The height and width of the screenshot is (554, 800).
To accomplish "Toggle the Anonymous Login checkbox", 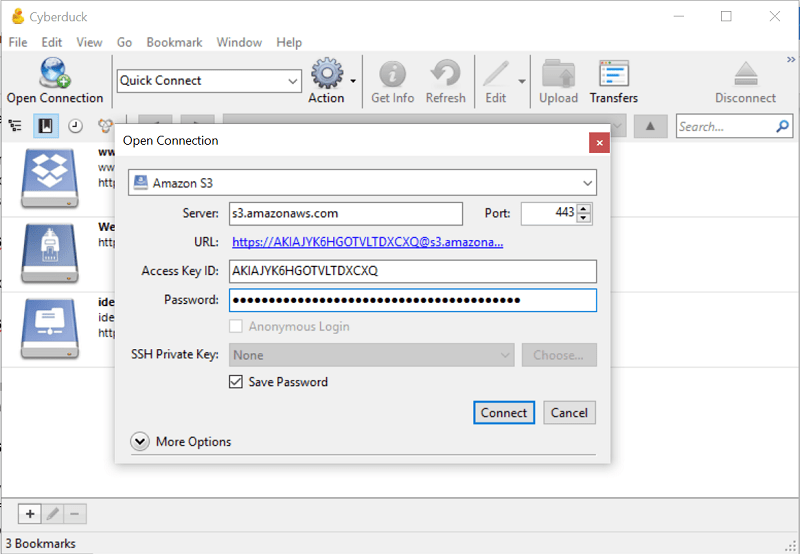I will (x=236, y=326).
